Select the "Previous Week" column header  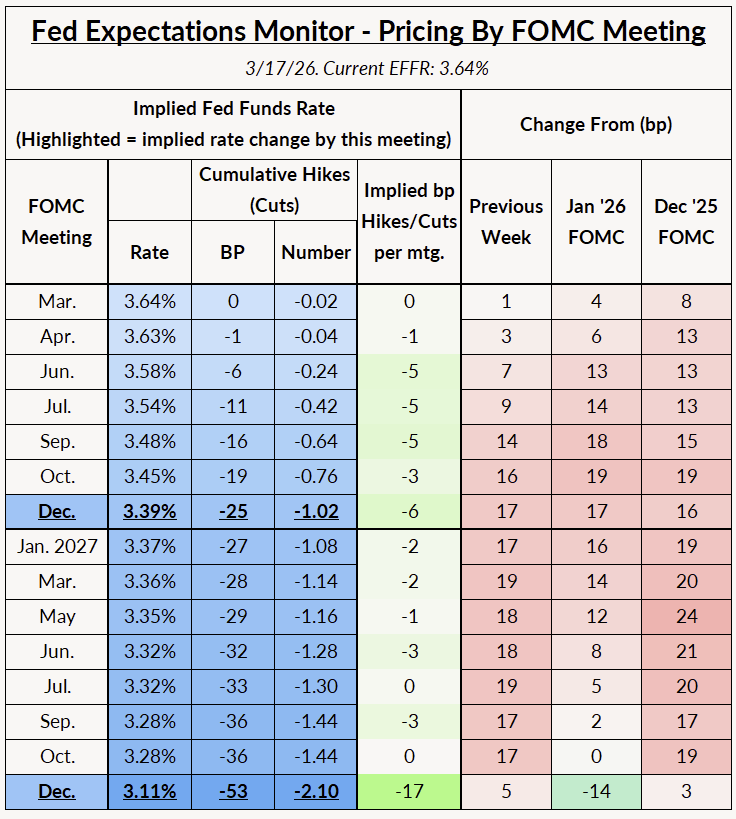coord(506,221)
